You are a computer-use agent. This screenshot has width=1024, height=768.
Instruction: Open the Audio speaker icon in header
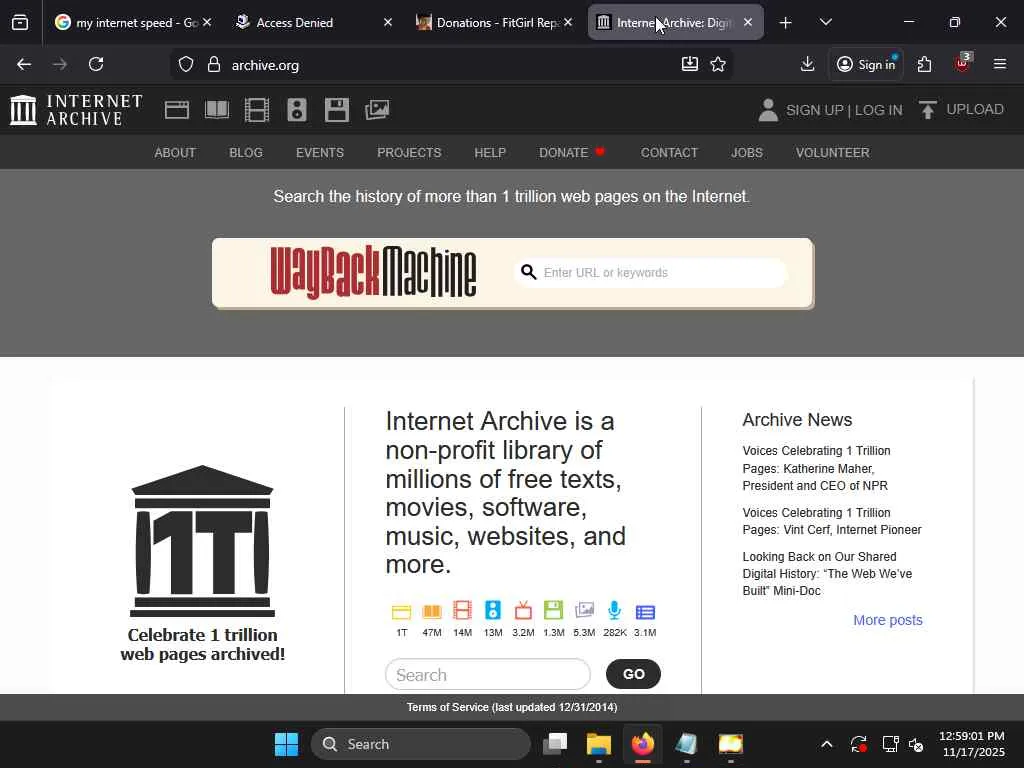tap(296, 110)
